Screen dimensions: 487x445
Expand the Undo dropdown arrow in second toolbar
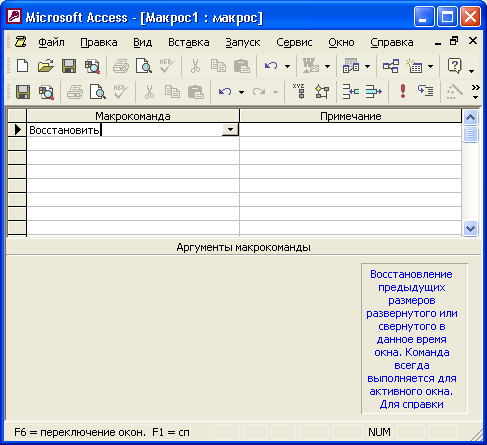pyautogui.click(x=241, y=92)
